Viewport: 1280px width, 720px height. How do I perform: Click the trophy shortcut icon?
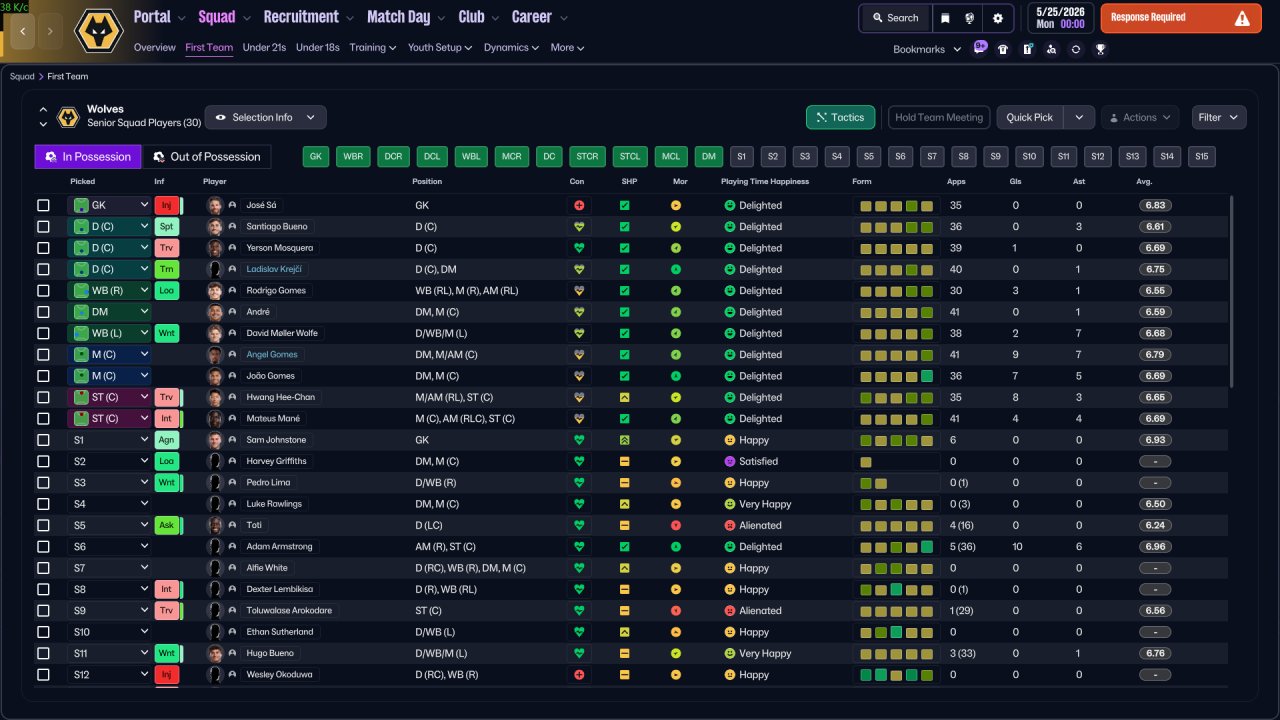pos(1100,49)
